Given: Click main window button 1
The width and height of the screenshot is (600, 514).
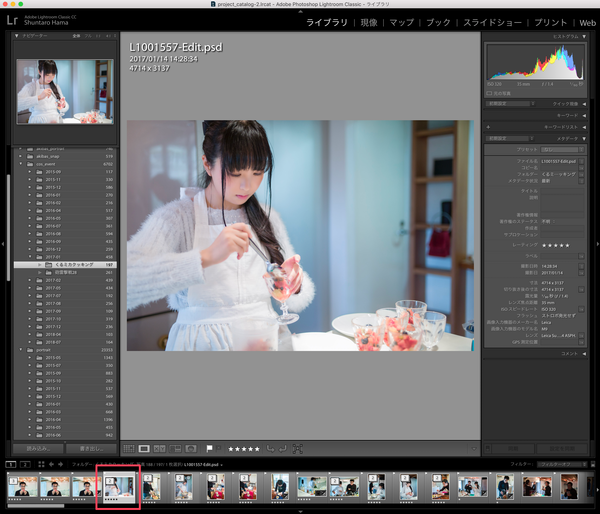Looking at the screenshot, I should coord(11,465).
